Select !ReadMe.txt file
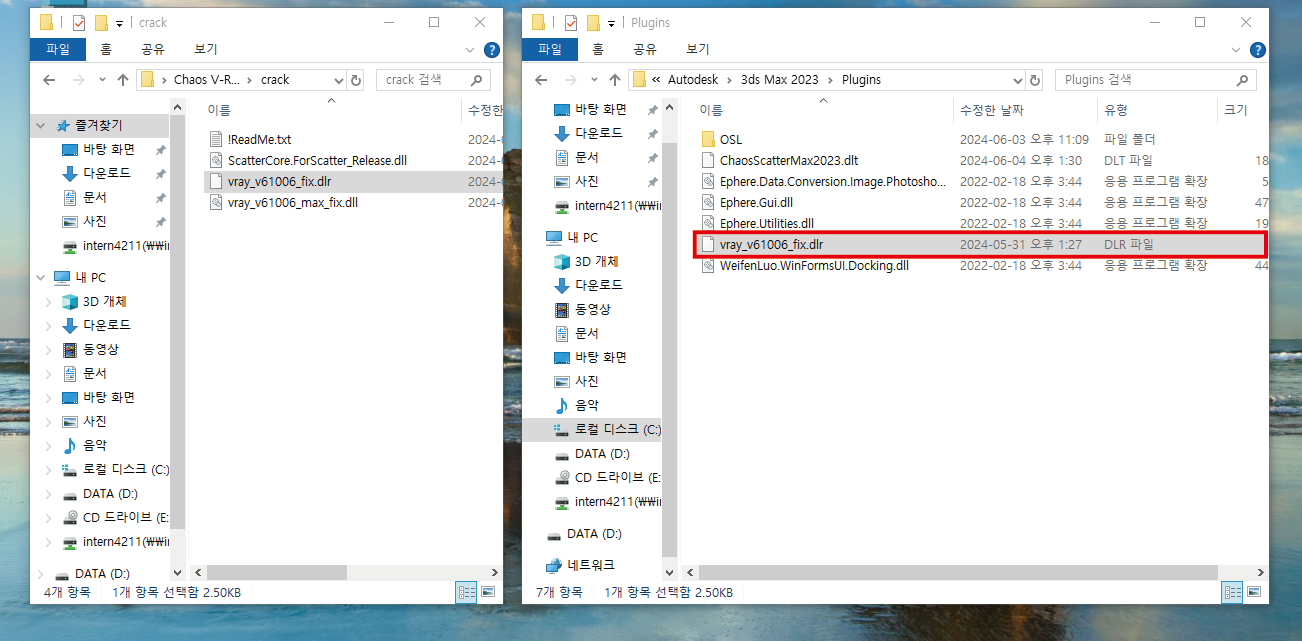Image resolution: width=1302 pixels, height=641 pixels. tap(259, 140)
